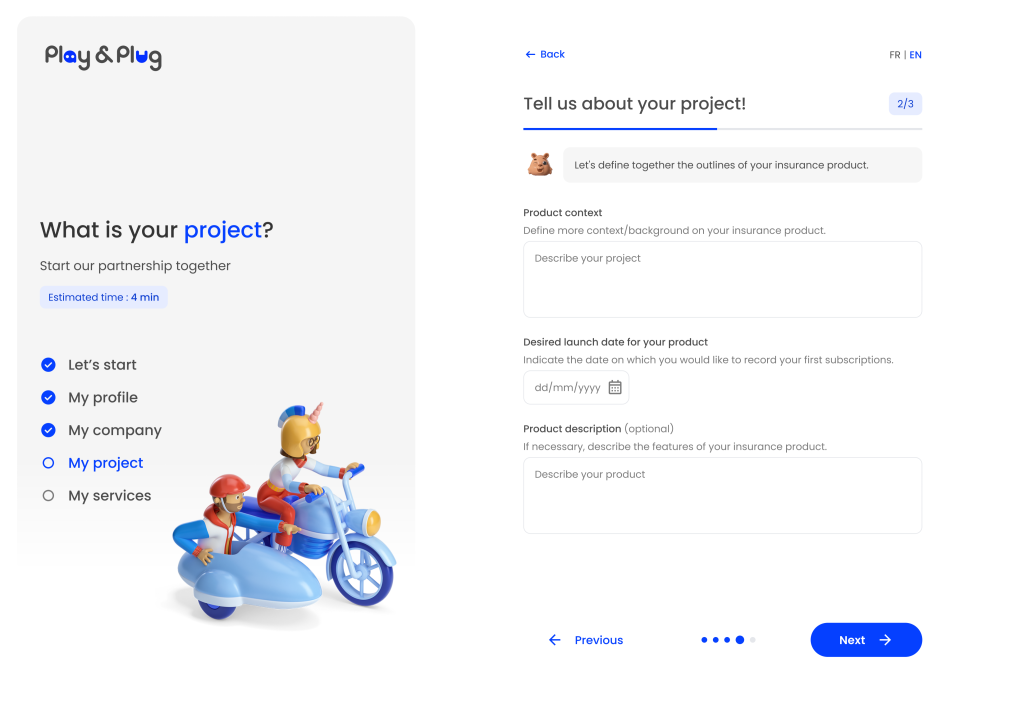
Task: Open the My project step
Action: click(x=105, y=463)
